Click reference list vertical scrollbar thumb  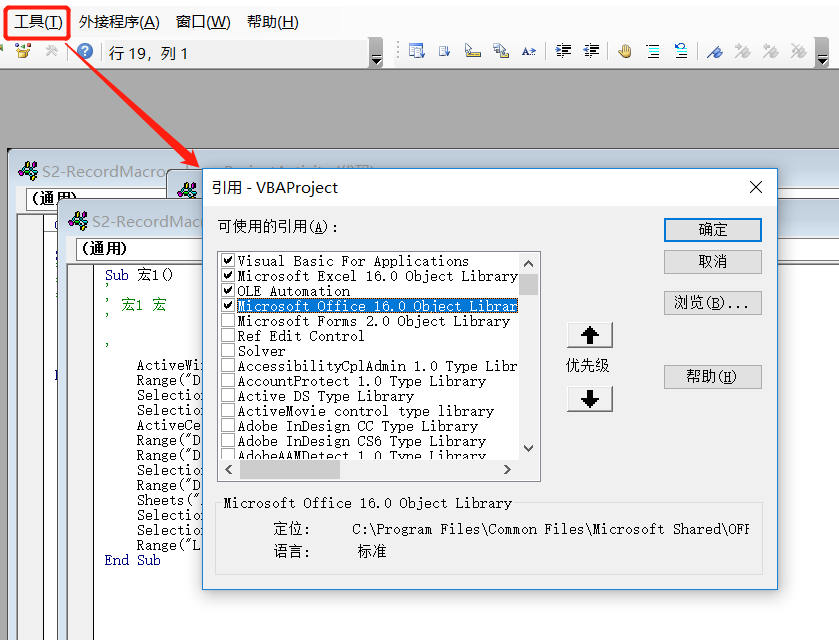pyautogui.click(x=528, y=284)
